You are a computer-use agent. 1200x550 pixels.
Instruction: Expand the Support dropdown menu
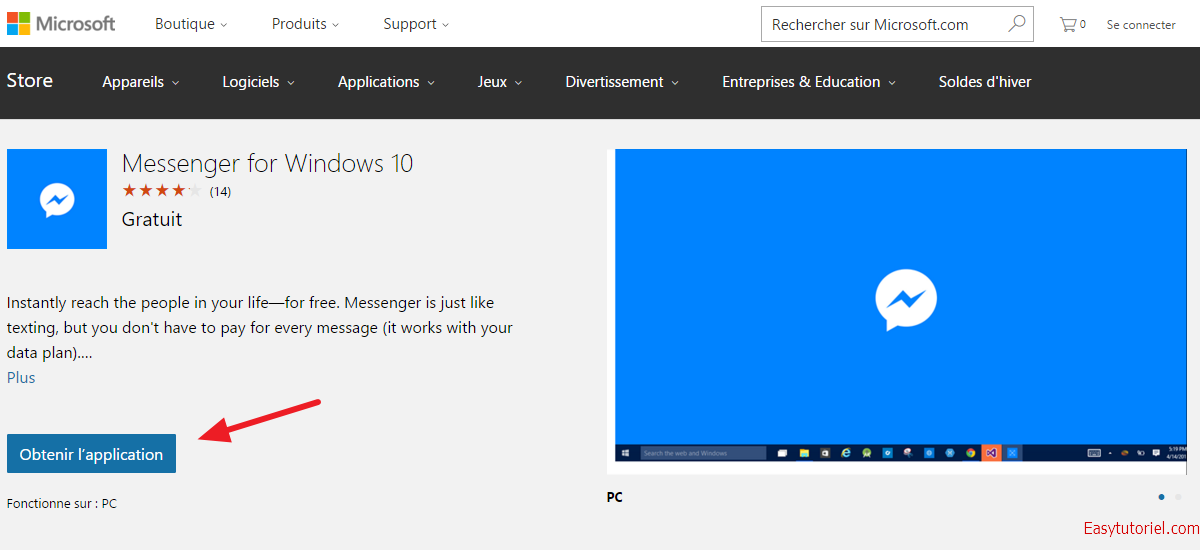(416, 24)
